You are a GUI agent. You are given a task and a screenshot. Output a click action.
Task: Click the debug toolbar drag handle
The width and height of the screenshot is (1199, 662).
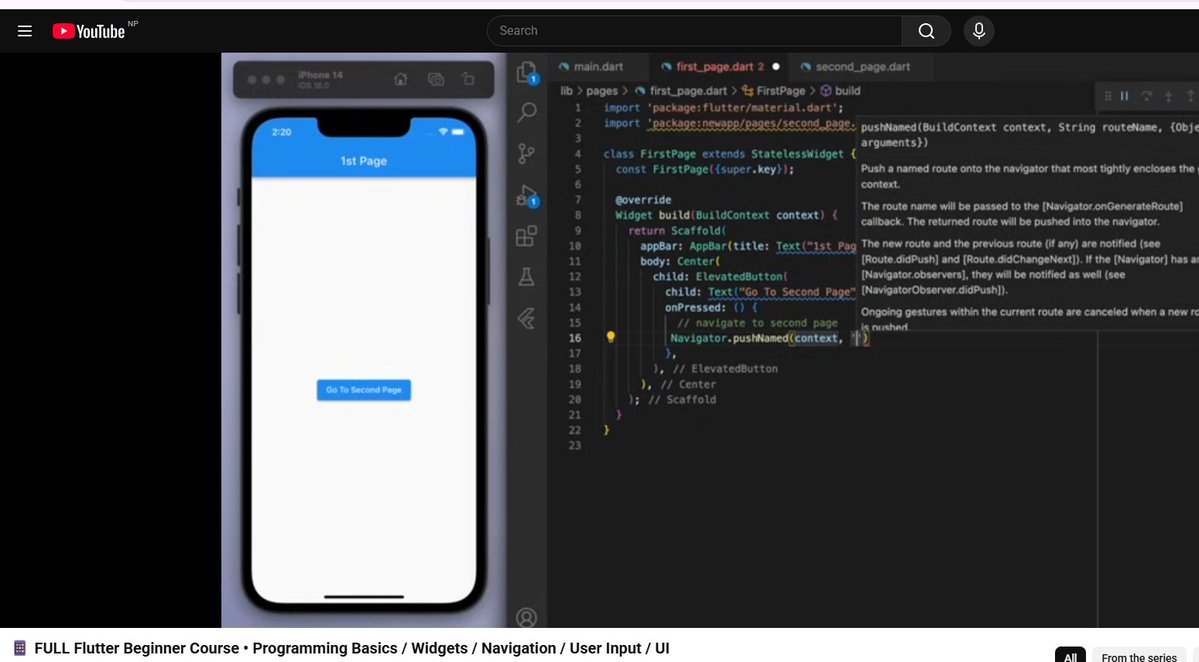pyautogui.click(x=1107, y=96)
